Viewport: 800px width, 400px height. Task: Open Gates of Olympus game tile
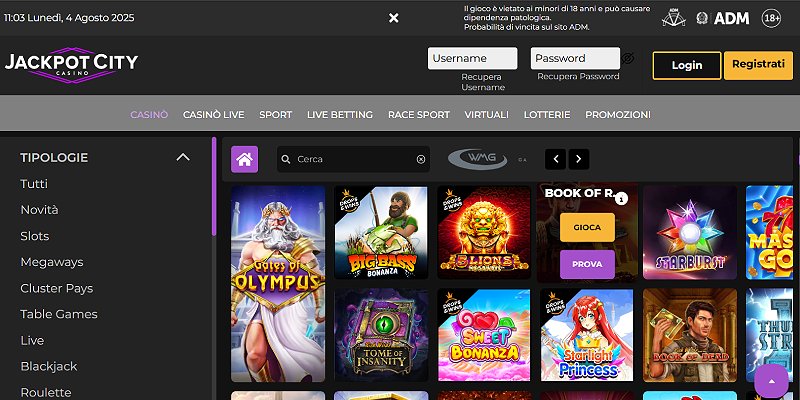[x=278, y=284]
